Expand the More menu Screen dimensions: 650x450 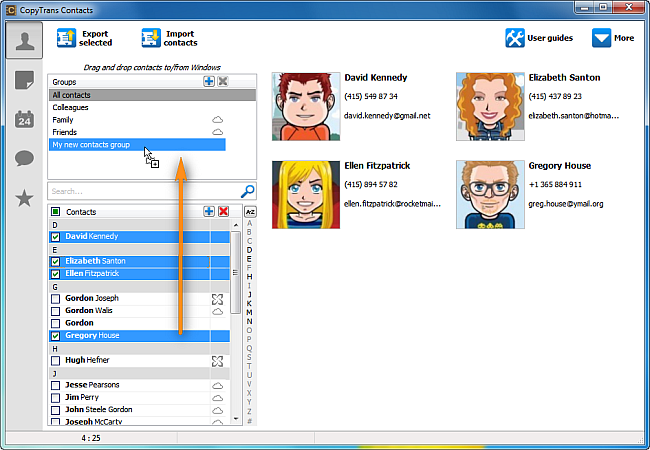[613, 38]
